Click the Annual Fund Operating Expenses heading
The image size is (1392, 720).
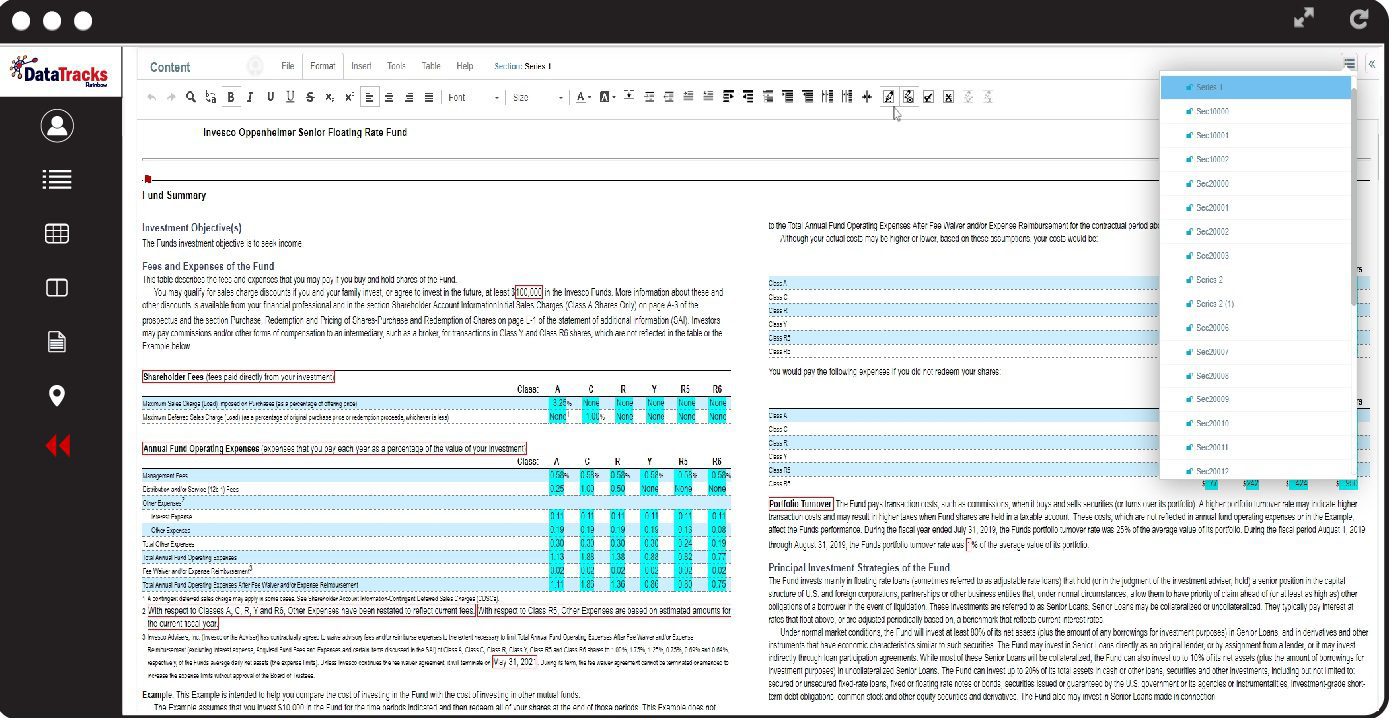click(x=334, y=449)
